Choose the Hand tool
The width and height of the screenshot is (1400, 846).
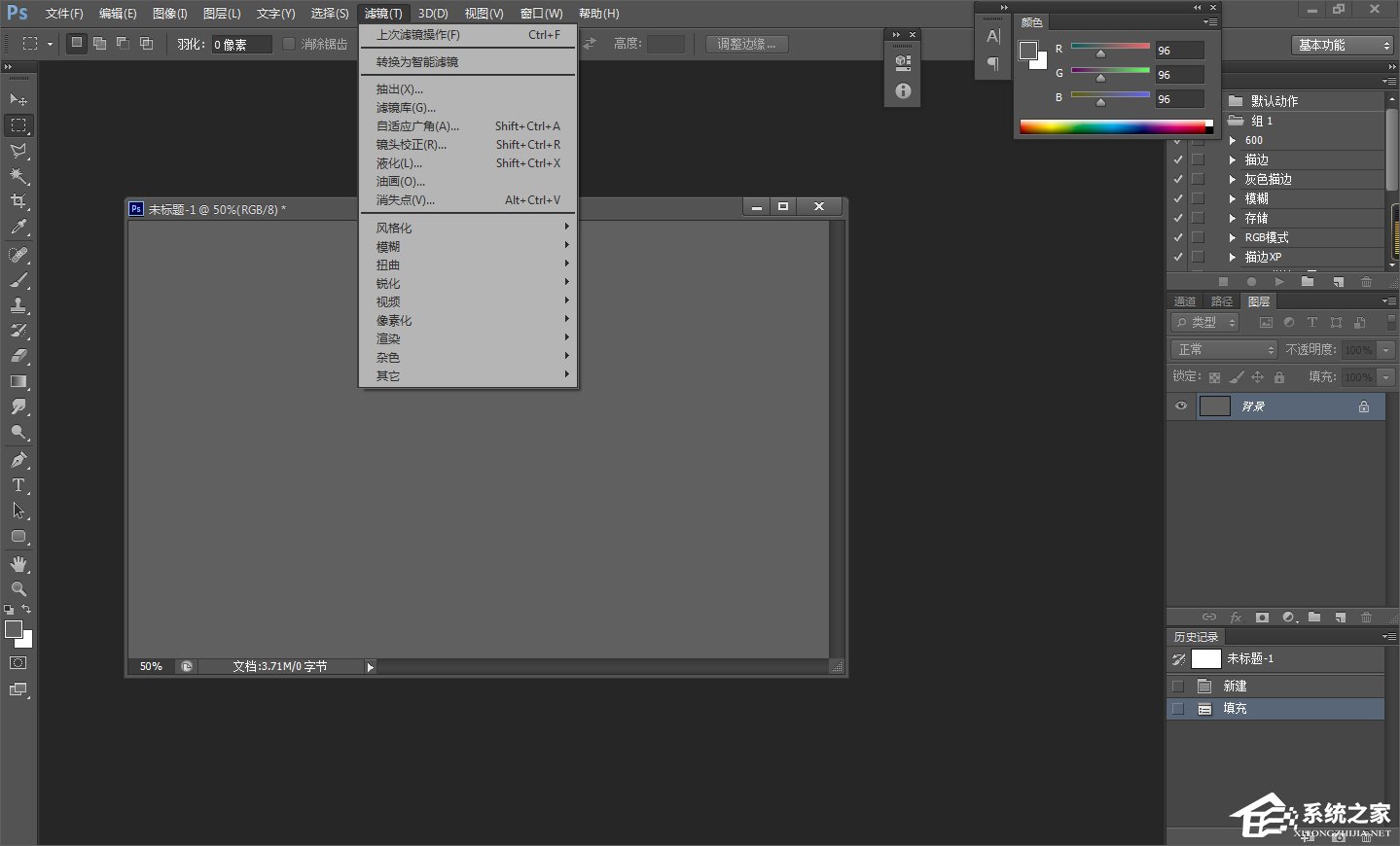tap(18, 564)
